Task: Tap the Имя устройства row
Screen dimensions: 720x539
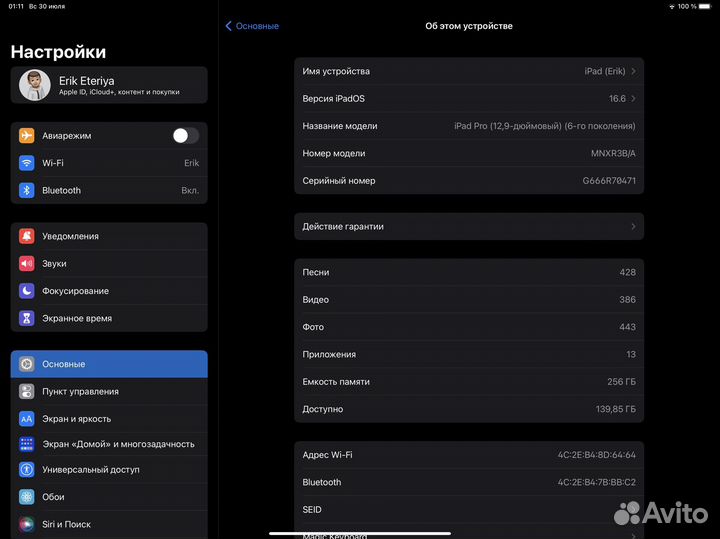Action: pos(469,71)
